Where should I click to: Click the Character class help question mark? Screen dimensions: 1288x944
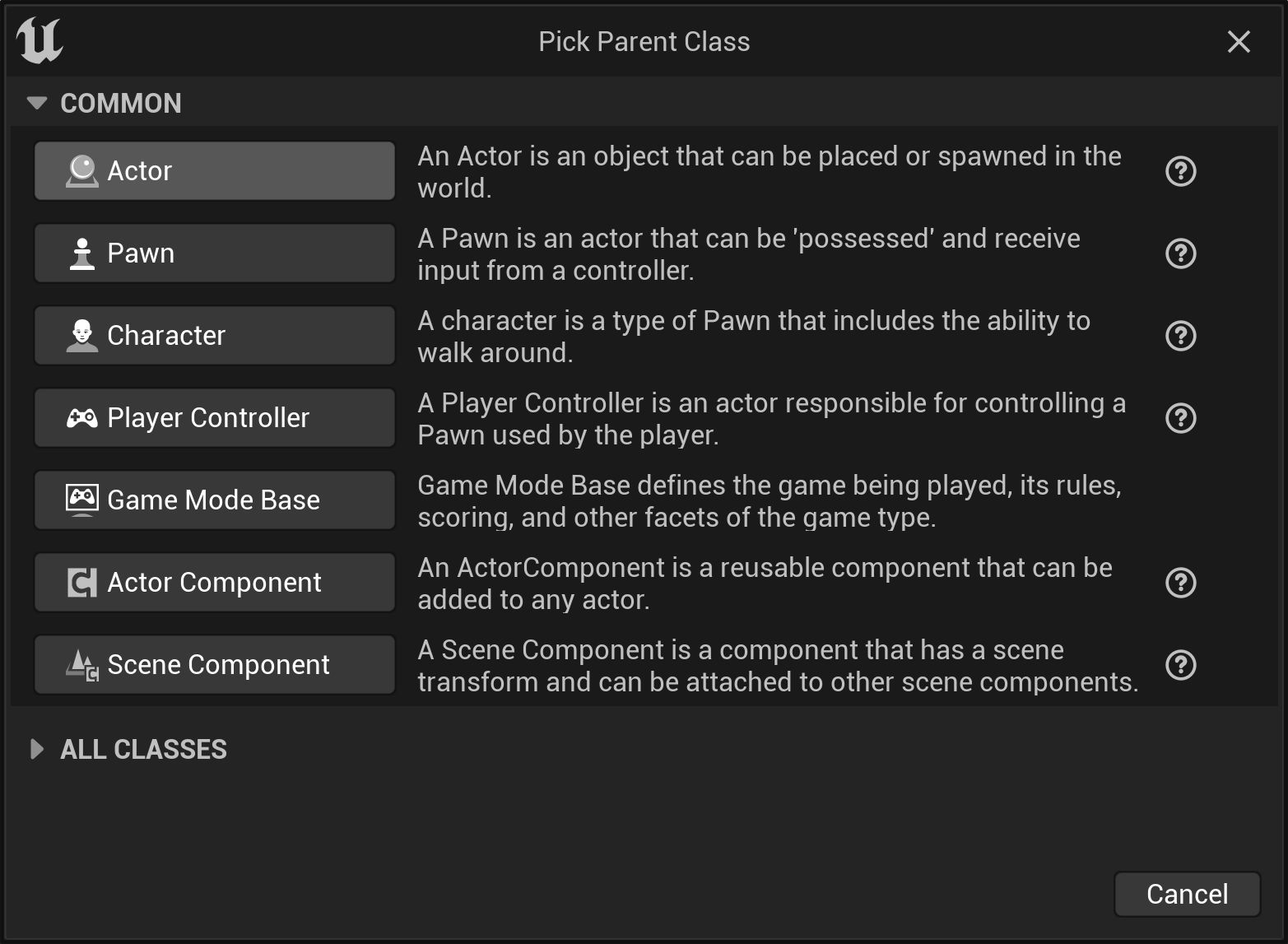1180,336
